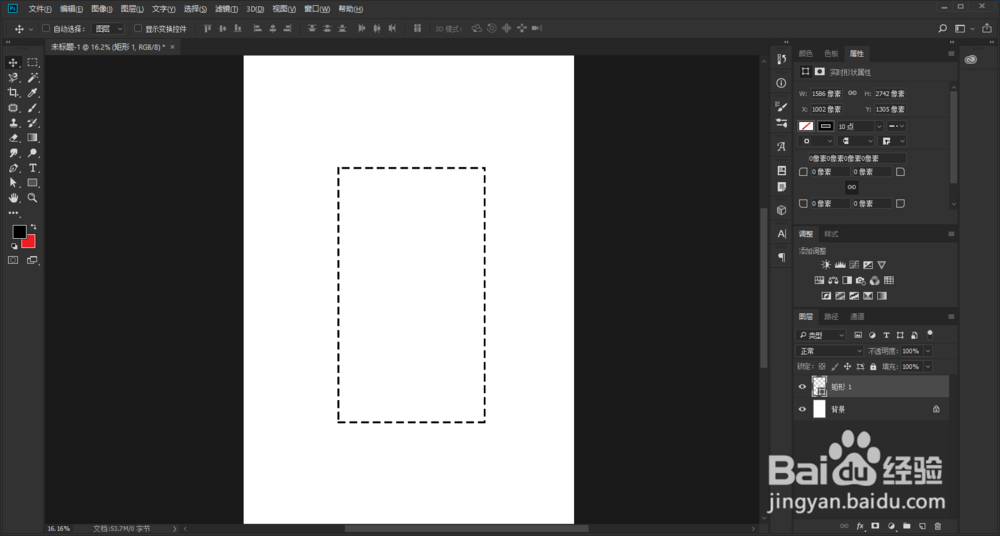Select the Path Selection arrow tool
Screen dimensions: 1000x536
[13, 183]
